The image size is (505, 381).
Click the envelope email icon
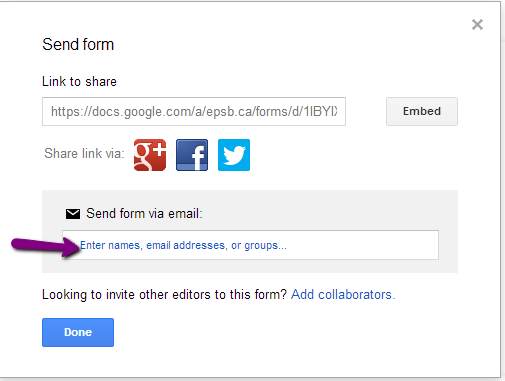coord(73,214)
